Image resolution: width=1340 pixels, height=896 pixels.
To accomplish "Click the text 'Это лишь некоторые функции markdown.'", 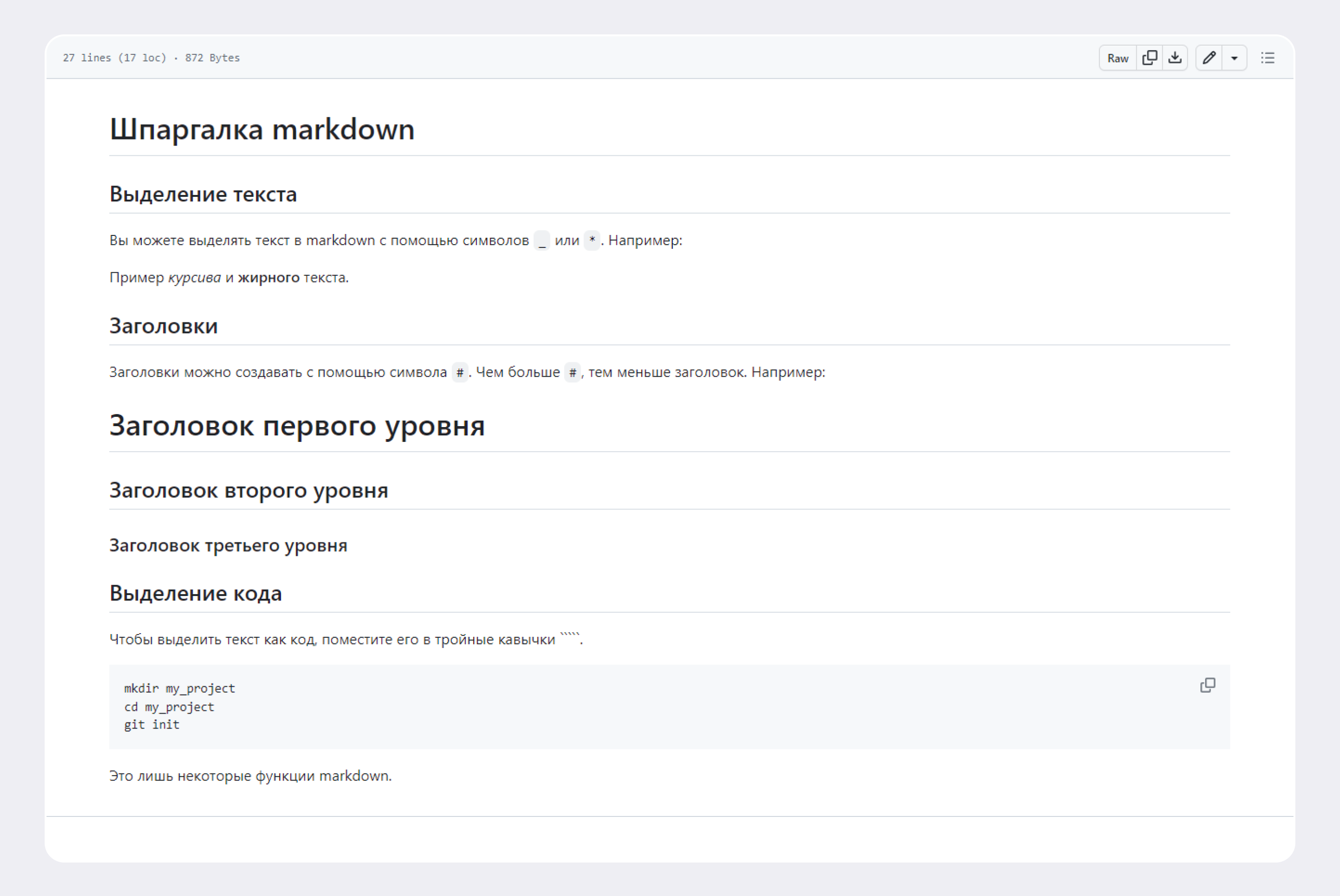I will [250, 776].
